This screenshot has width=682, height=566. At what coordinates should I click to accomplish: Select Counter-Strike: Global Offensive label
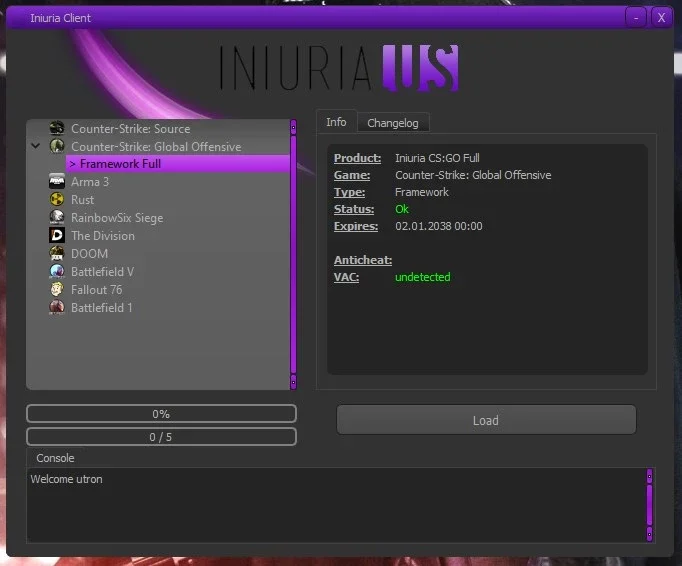click(x=156, y=147)
